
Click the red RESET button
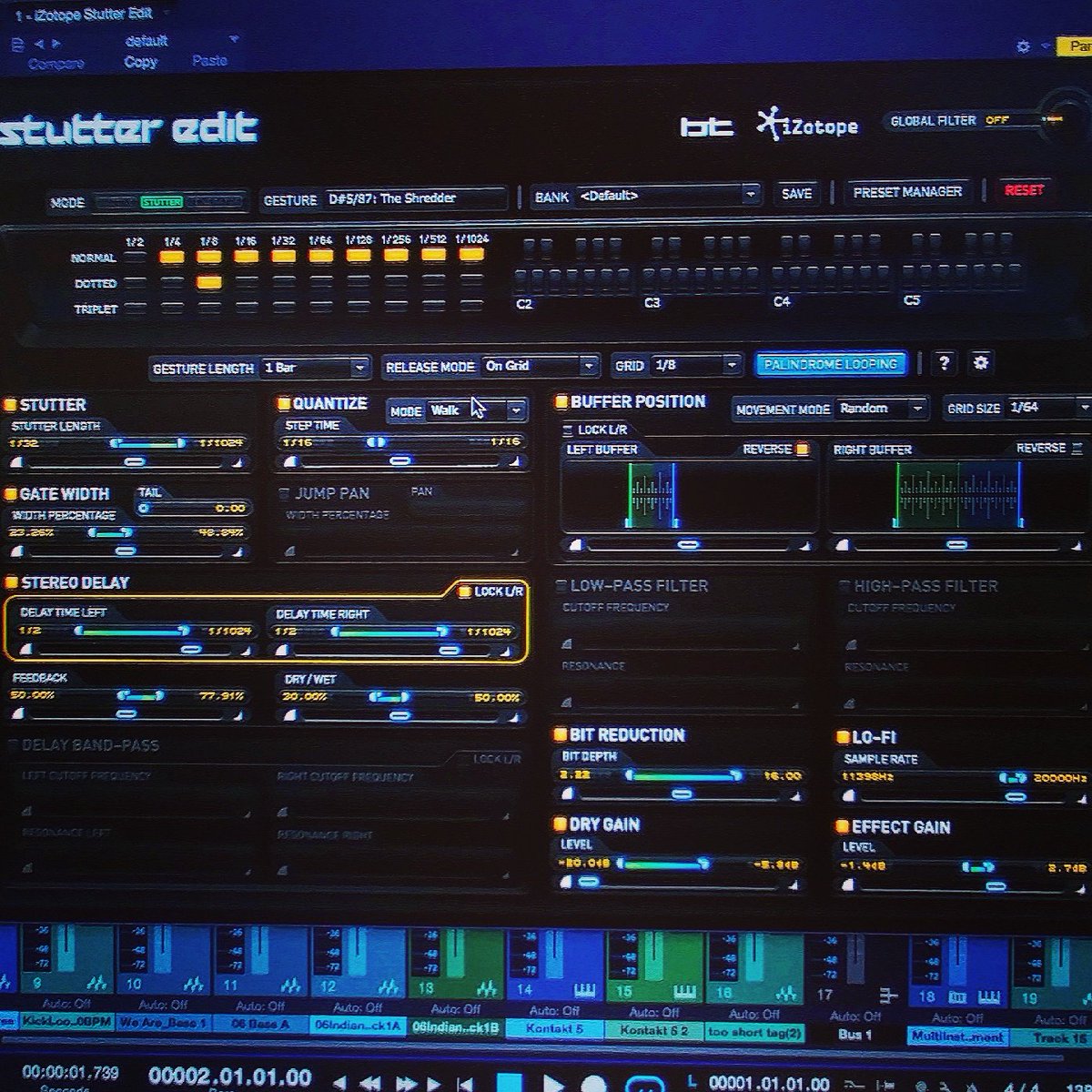(x=1024, y=190)
